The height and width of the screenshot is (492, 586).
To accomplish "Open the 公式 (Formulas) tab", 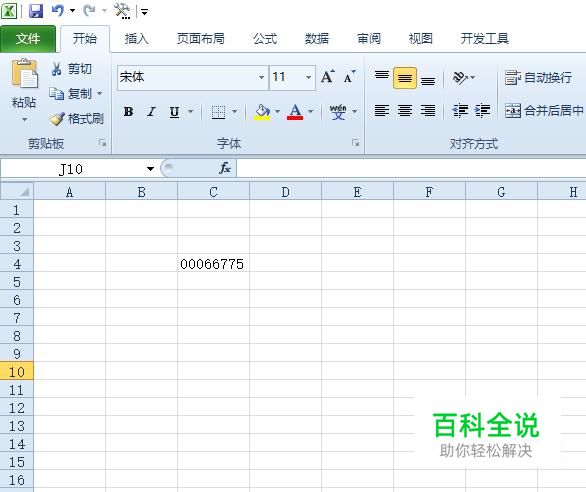I will (265, 39).
